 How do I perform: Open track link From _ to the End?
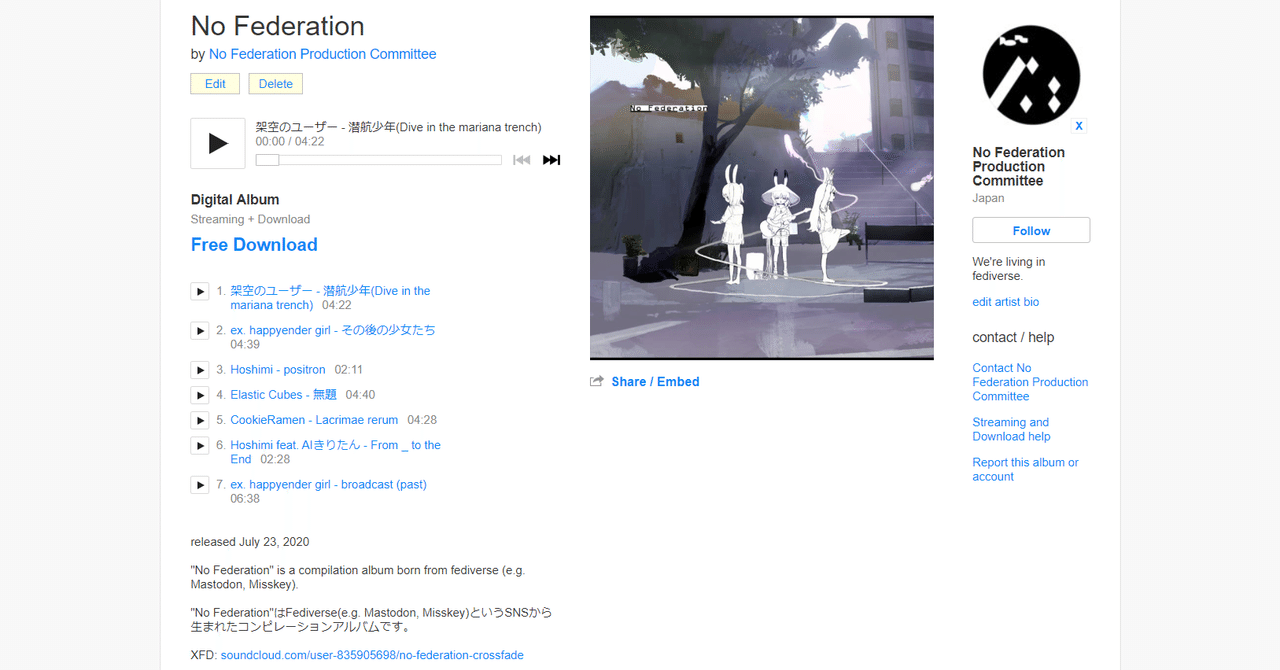[335, 452]
